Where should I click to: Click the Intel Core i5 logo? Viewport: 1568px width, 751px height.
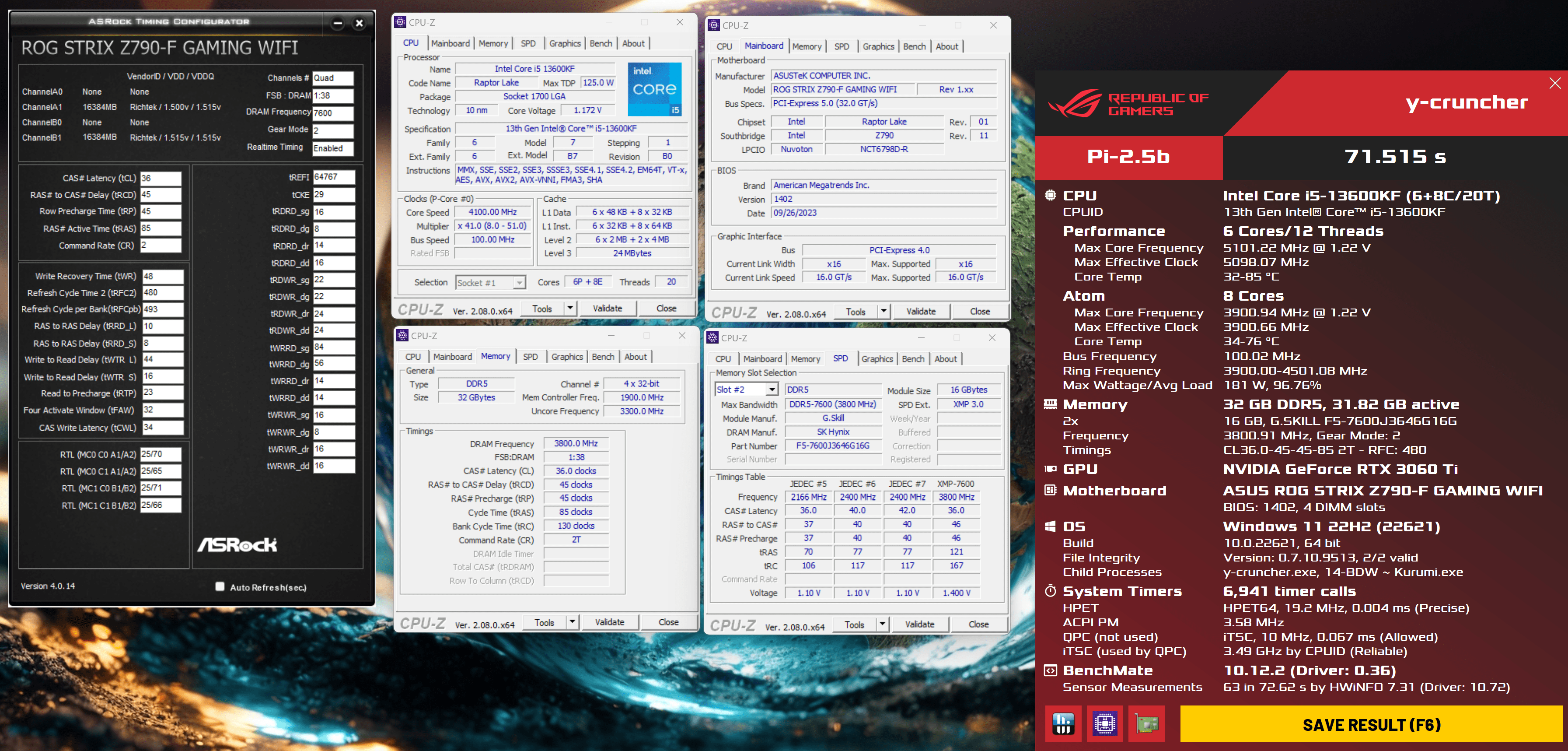[x=654, y=89]
